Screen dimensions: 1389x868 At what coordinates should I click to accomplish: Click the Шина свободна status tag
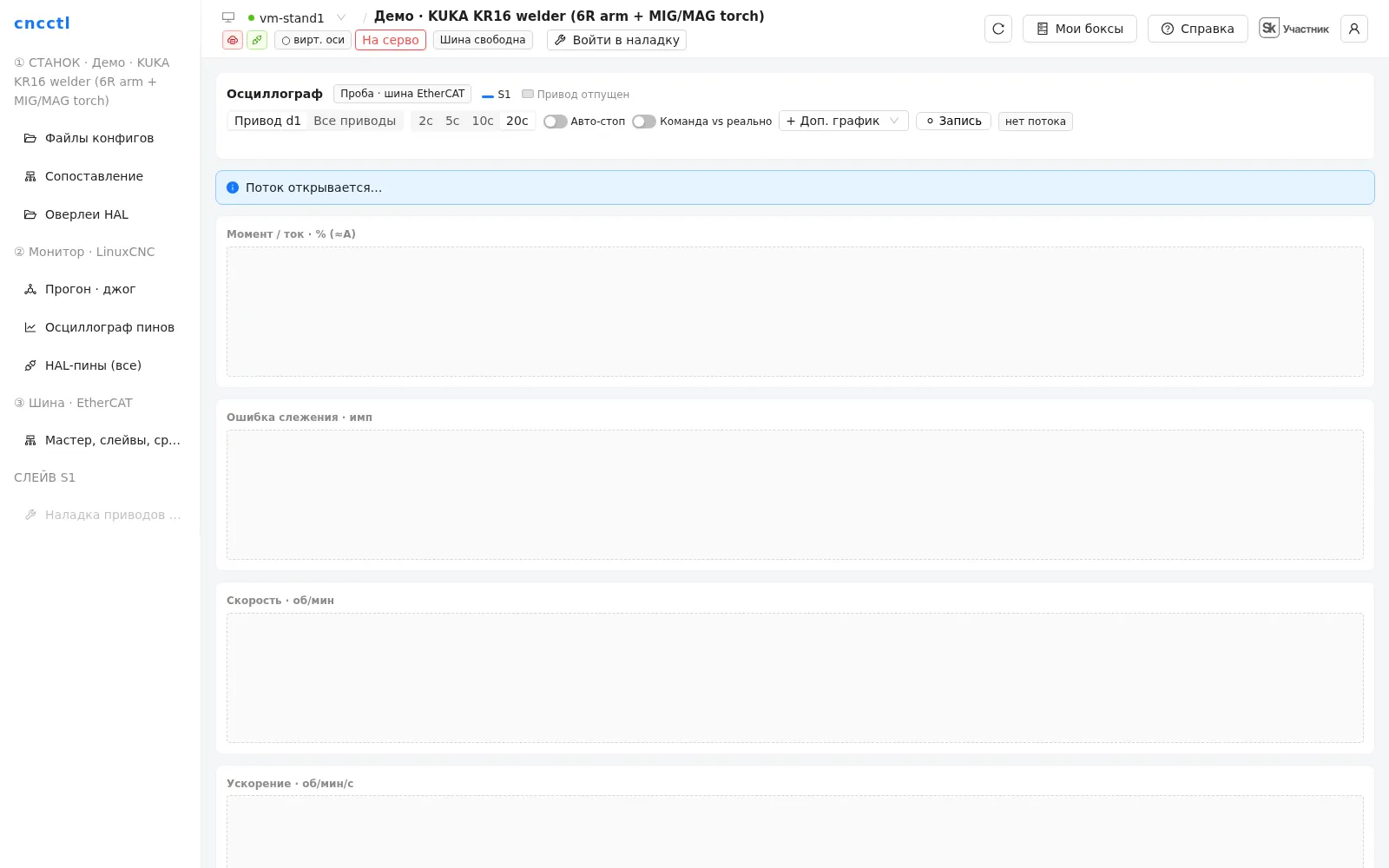pos(483,40)
